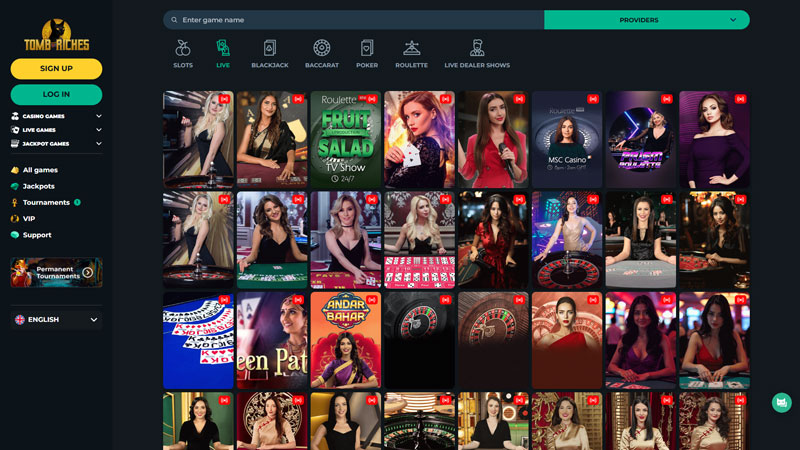
Task: Expand the Providers dropdown
Action: 646,20
